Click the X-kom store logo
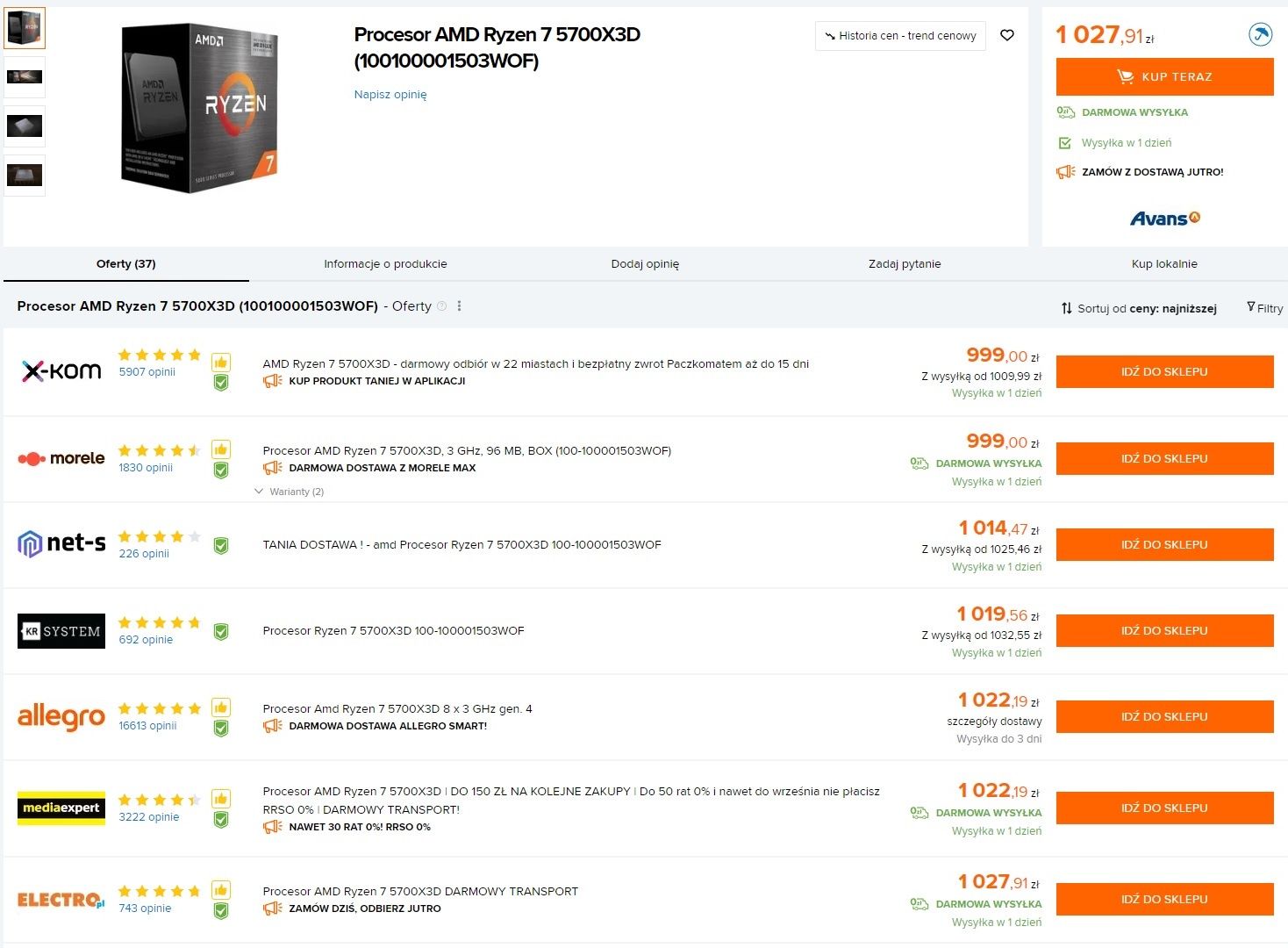 [x=61, y=371]
